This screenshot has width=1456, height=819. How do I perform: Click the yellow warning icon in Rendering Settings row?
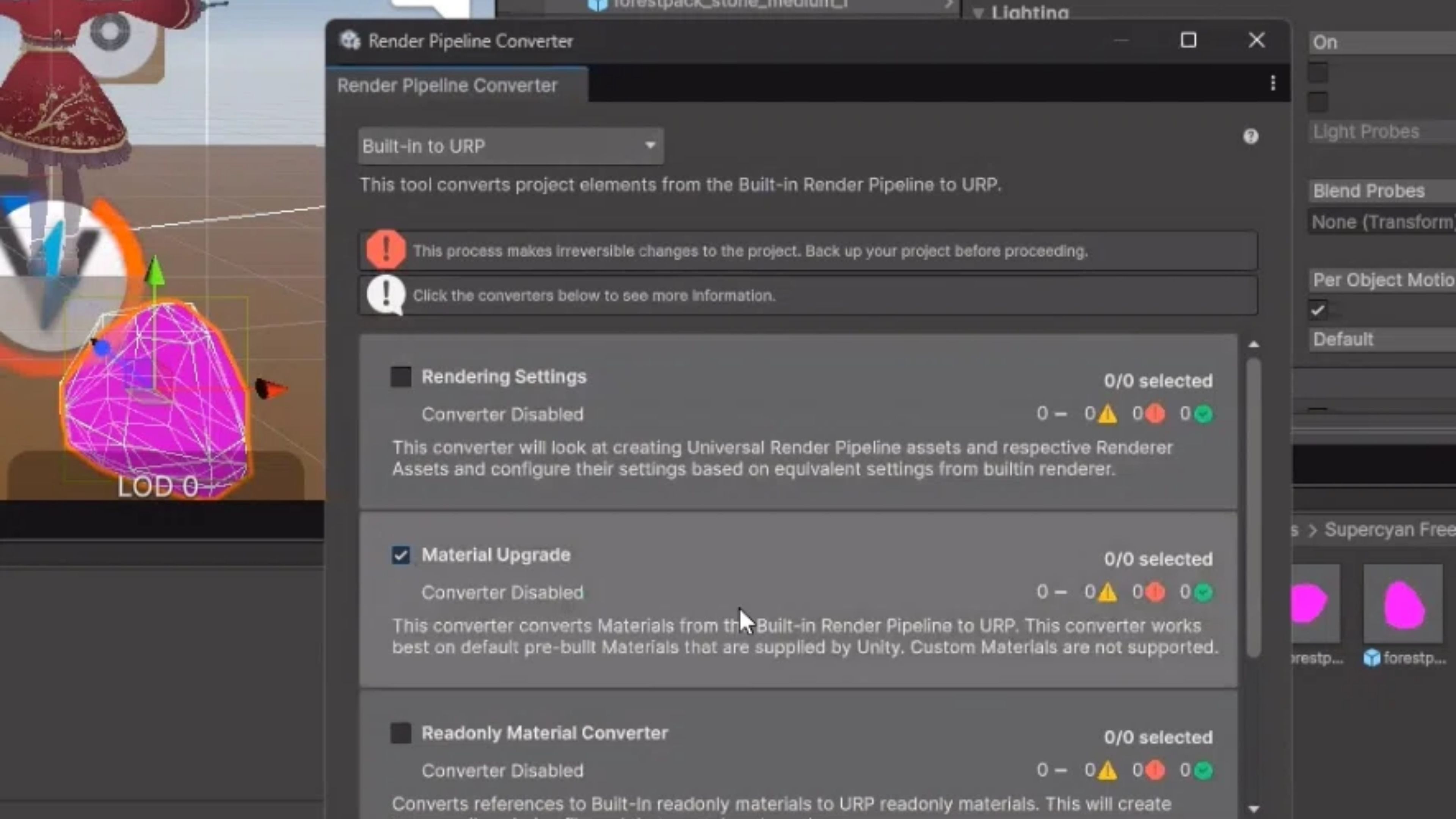tap(1107, 414)
